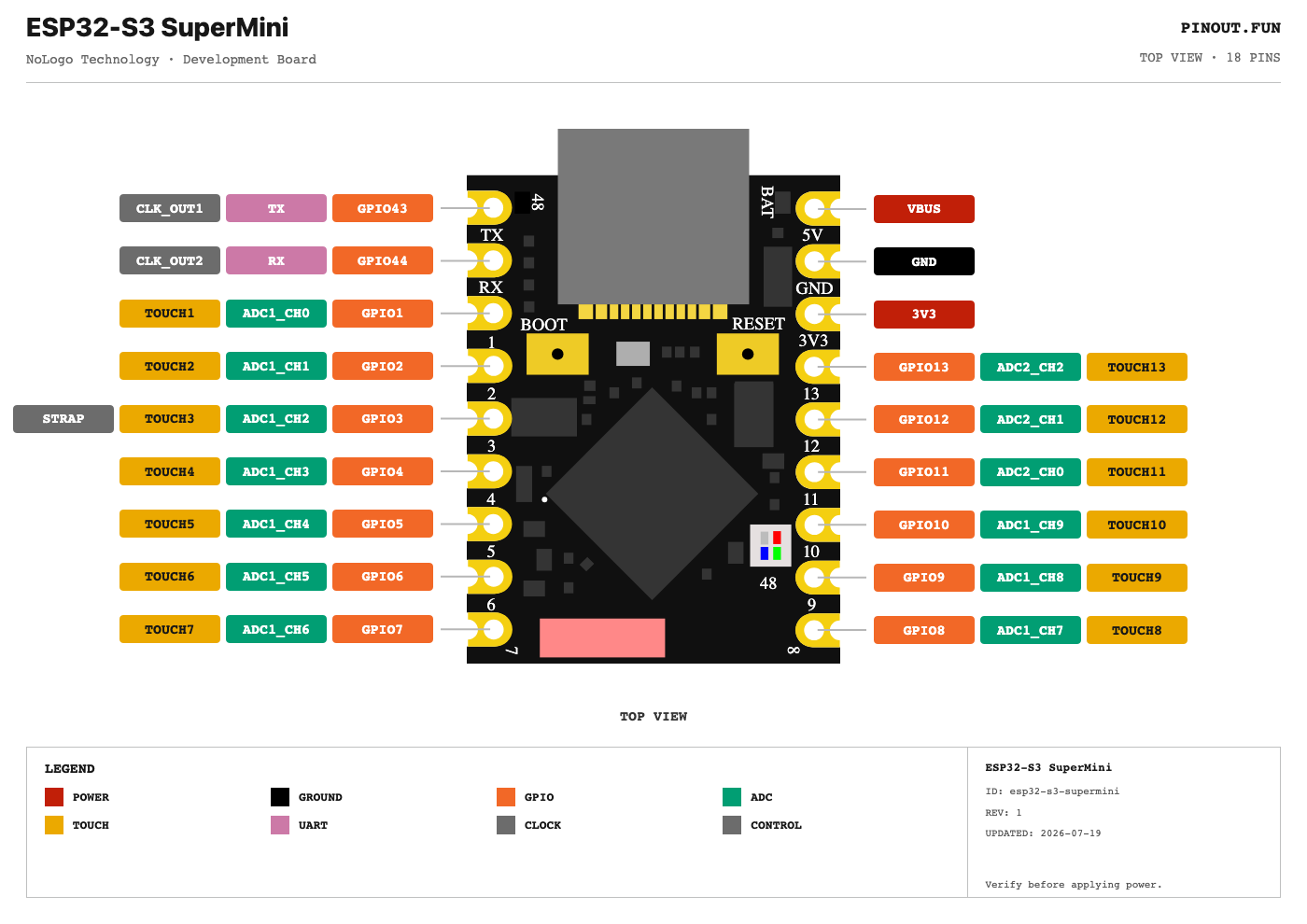Click the pin 8 pad on the board
The image size is (1307, 924).
coord(815,630)
